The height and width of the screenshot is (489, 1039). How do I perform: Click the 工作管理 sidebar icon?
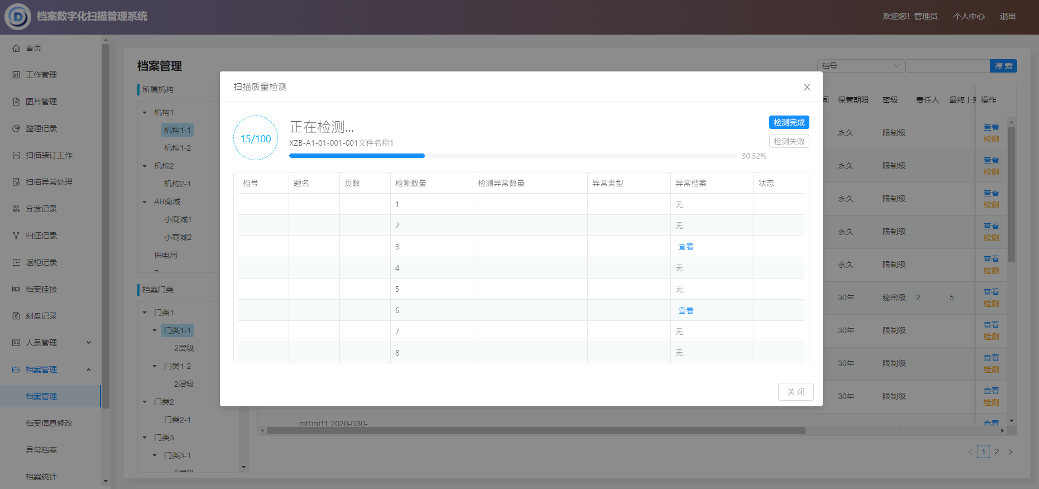click(16, 75)
